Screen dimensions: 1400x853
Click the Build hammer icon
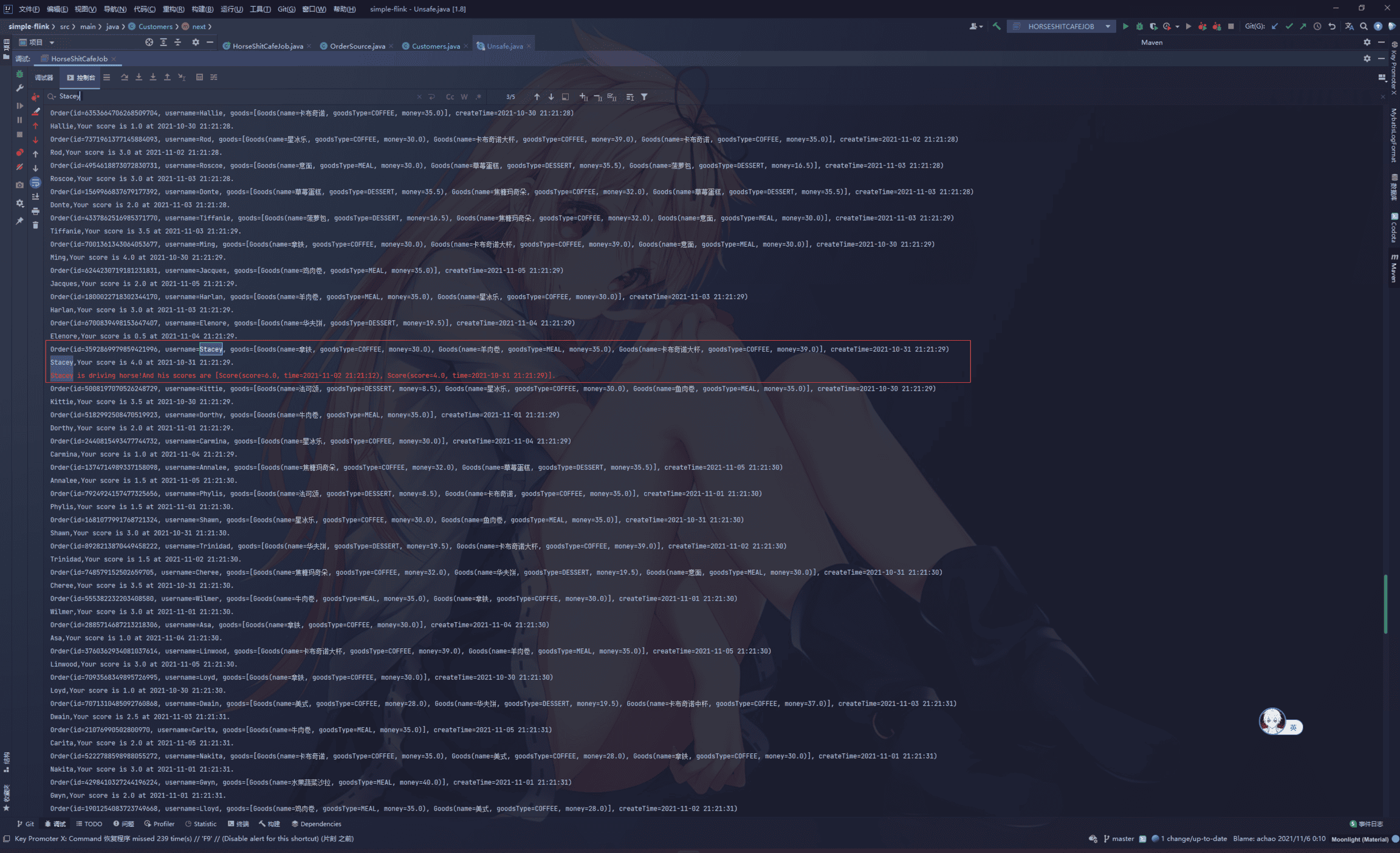(x=997, y=26)
